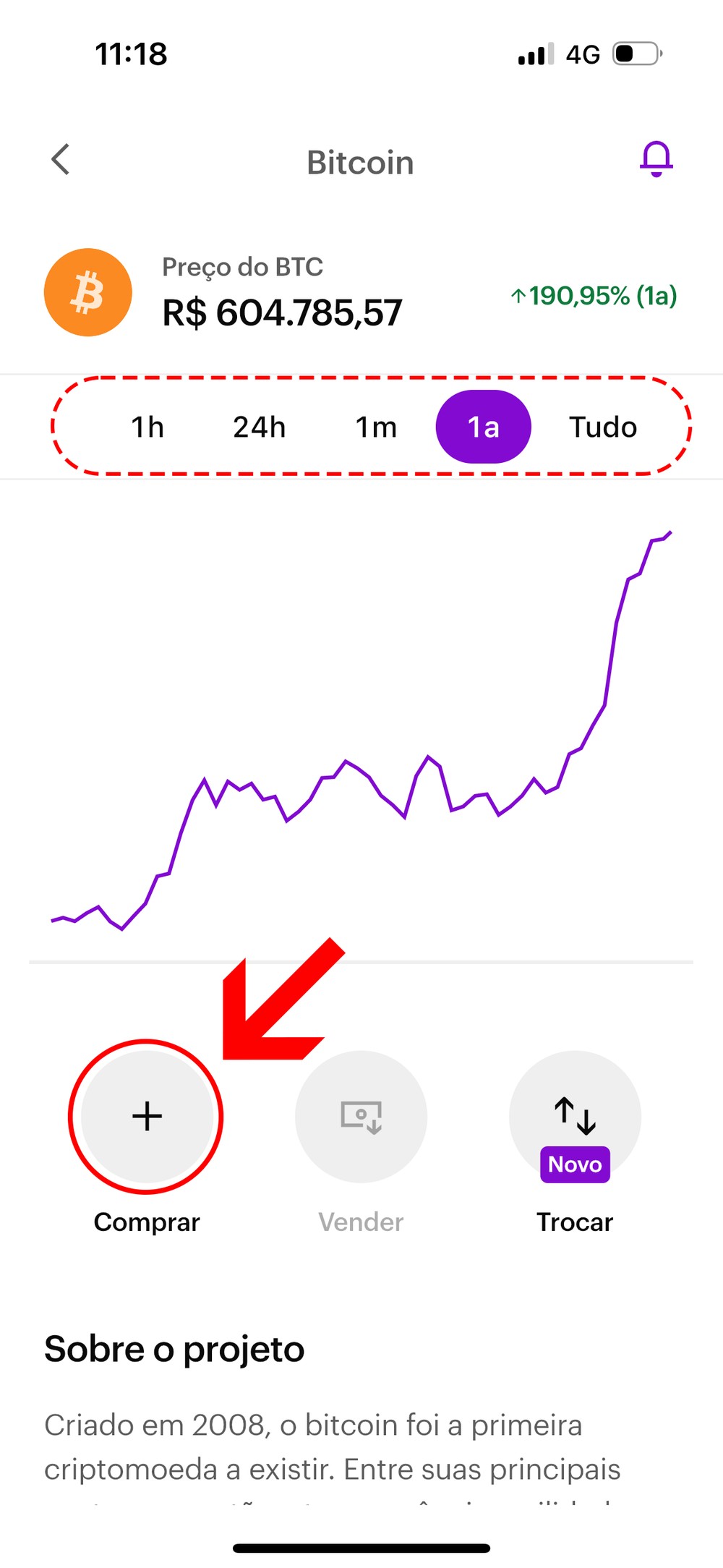Tap the orange Bitcoin logo
Image resolution: width=723 pixels, height=1568 pixels.
coord(88,293)
